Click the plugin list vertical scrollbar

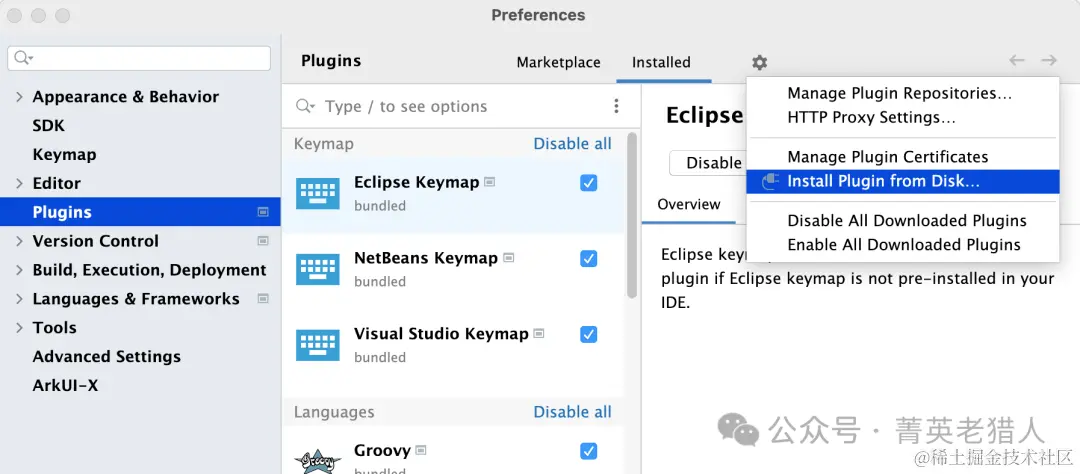coord(632,215)
